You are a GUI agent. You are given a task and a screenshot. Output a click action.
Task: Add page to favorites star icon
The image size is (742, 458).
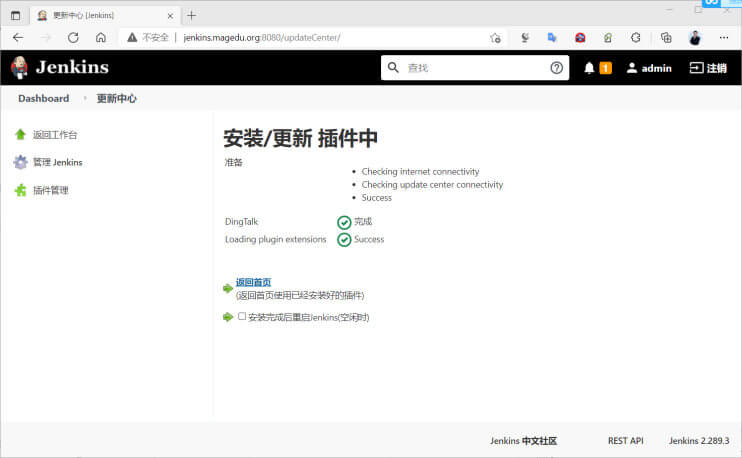click(495, 38)
